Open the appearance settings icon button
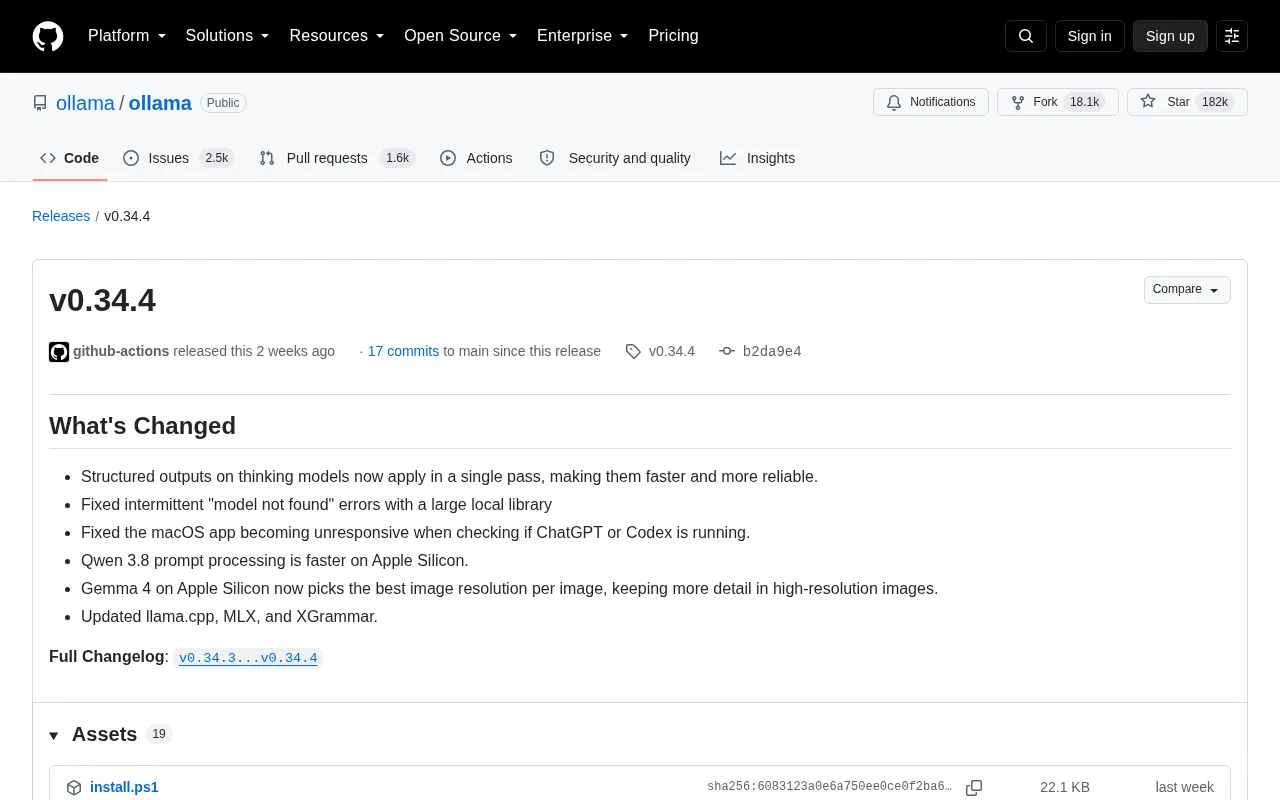Screen dimensions: 1280x800 [1232, 36]
